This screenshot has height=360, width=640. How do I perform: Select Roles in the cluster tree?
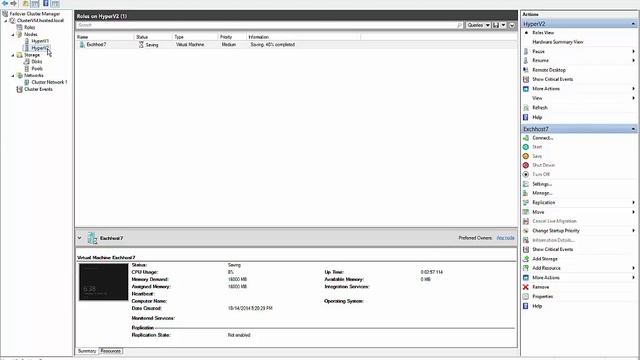[x=30, y=27]
